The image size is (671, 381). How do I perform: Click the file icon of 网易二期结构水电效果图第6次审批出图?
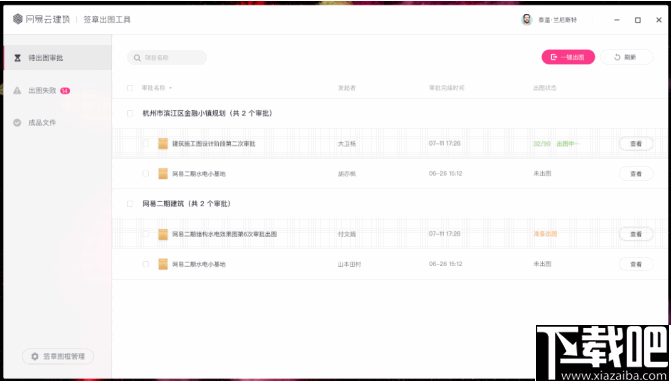pyautogui.click(x=163, y=234)
